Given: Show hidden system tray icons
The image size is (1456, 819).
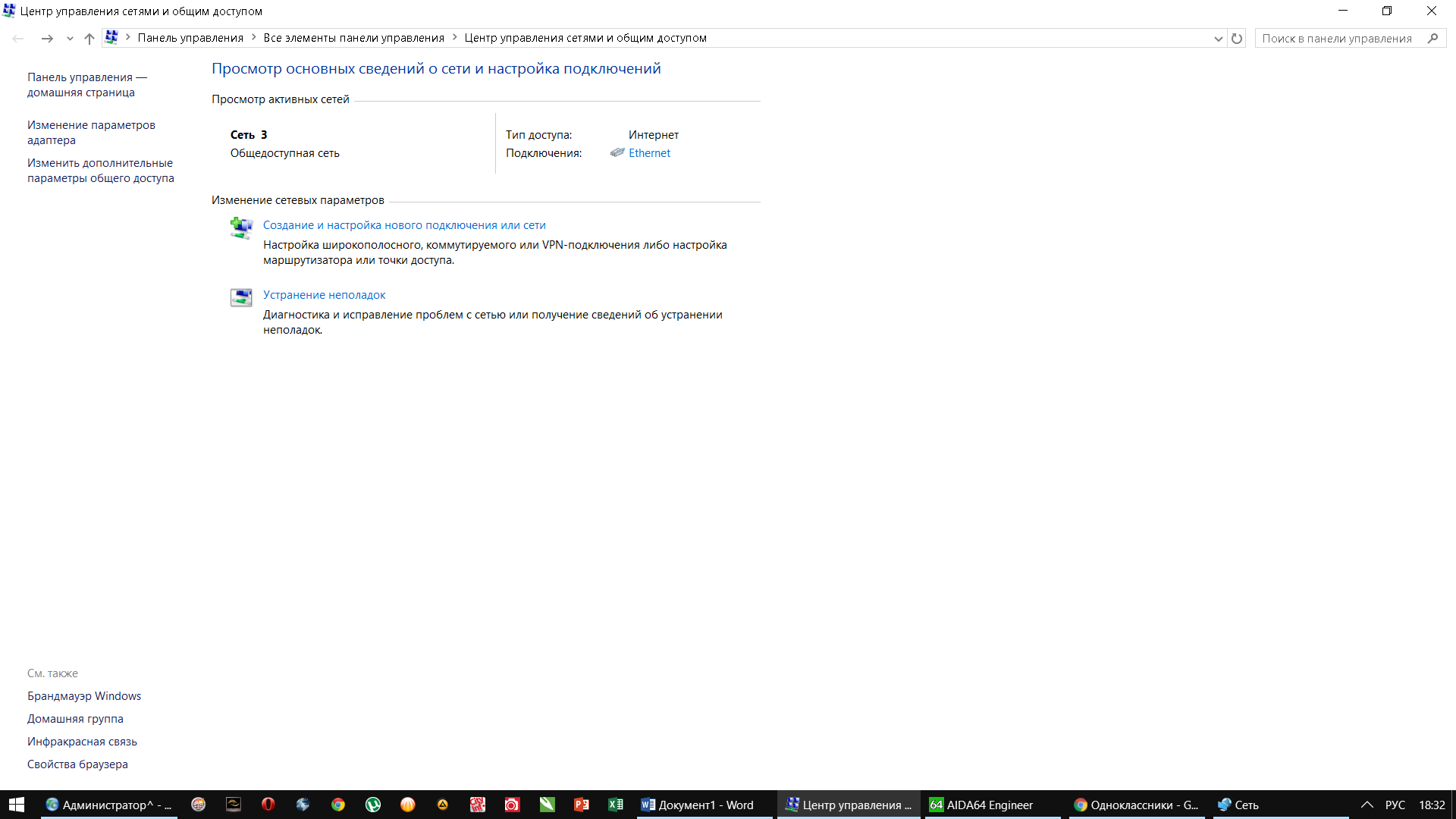Looking at the screenshot, I should [x=1367, y=805].
